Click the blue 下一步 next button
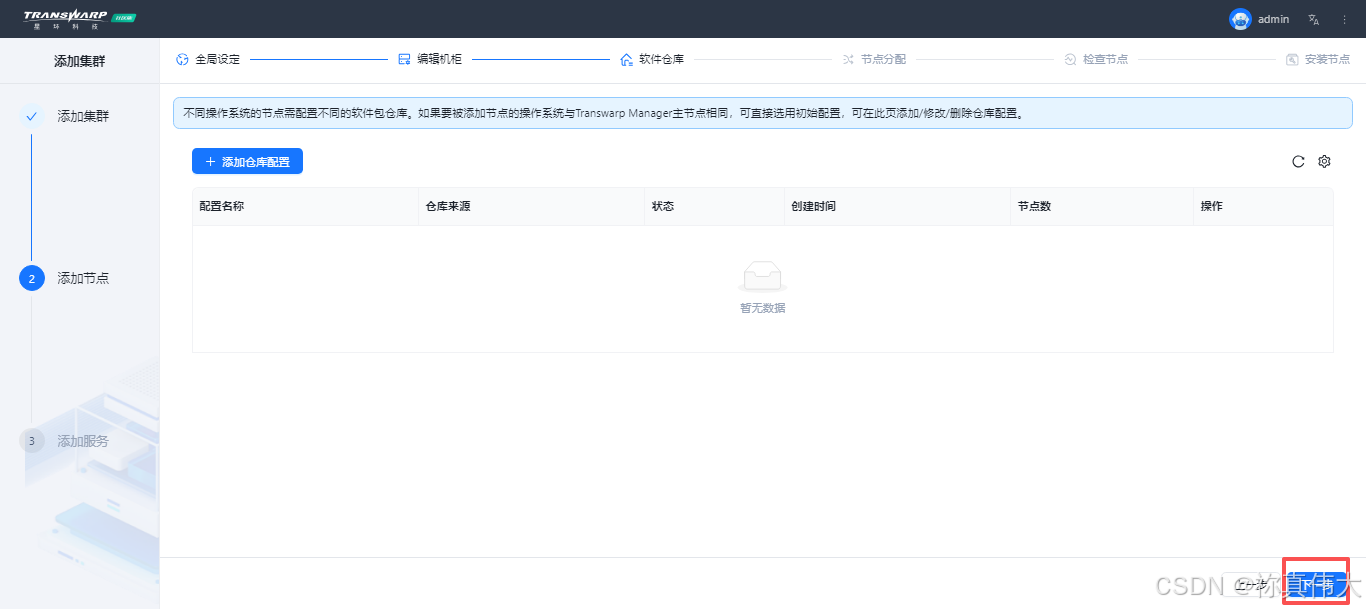 click(1316, 583)
